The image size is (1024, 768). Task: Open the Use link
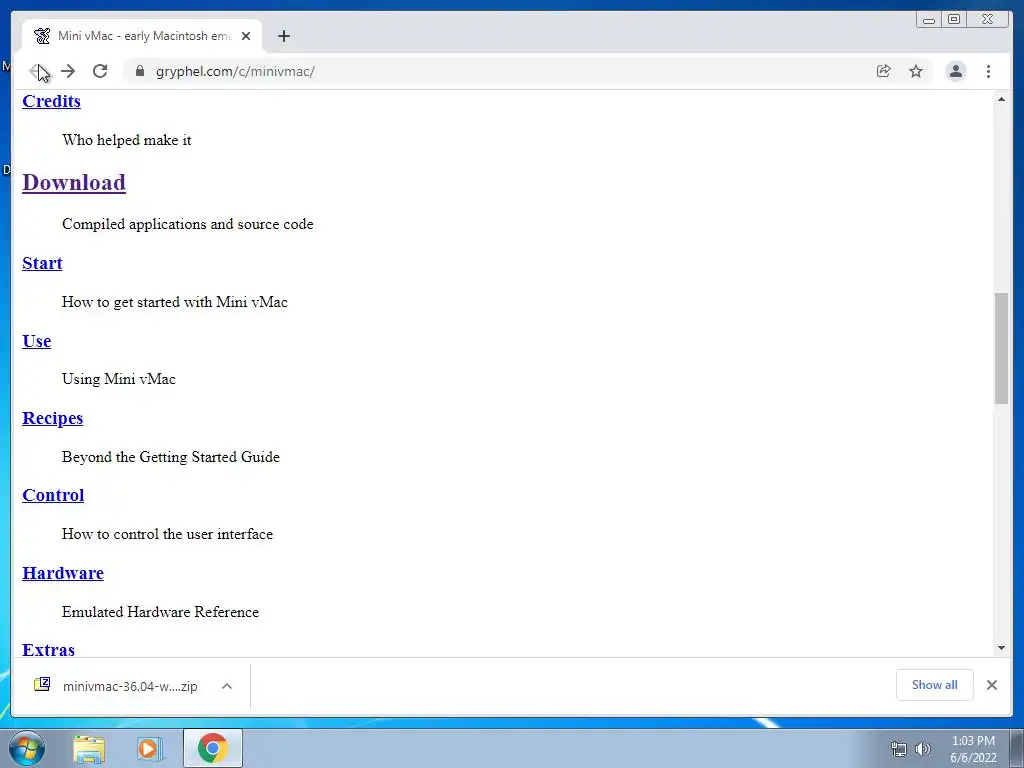pos(37,341)
